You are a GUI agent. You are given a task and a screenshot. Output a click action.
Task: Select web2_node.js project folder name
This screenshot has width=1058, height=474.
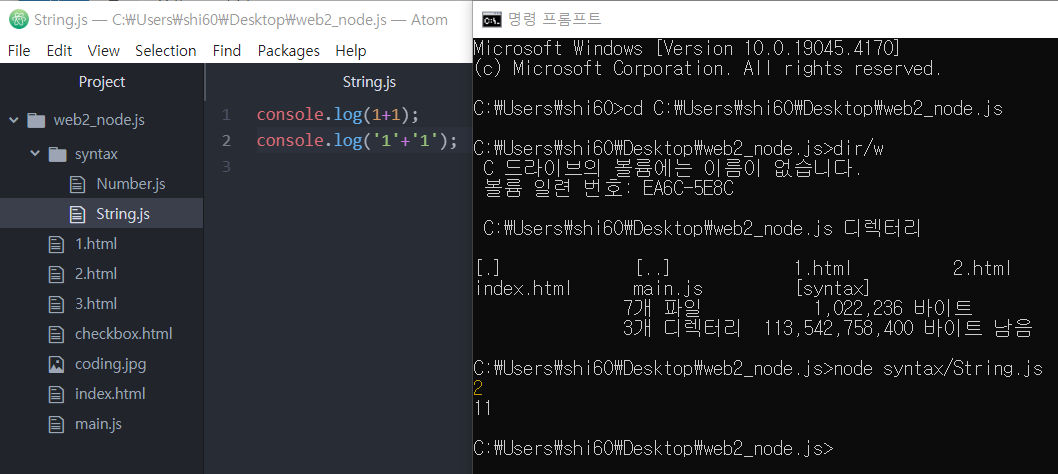pos(99,120)
